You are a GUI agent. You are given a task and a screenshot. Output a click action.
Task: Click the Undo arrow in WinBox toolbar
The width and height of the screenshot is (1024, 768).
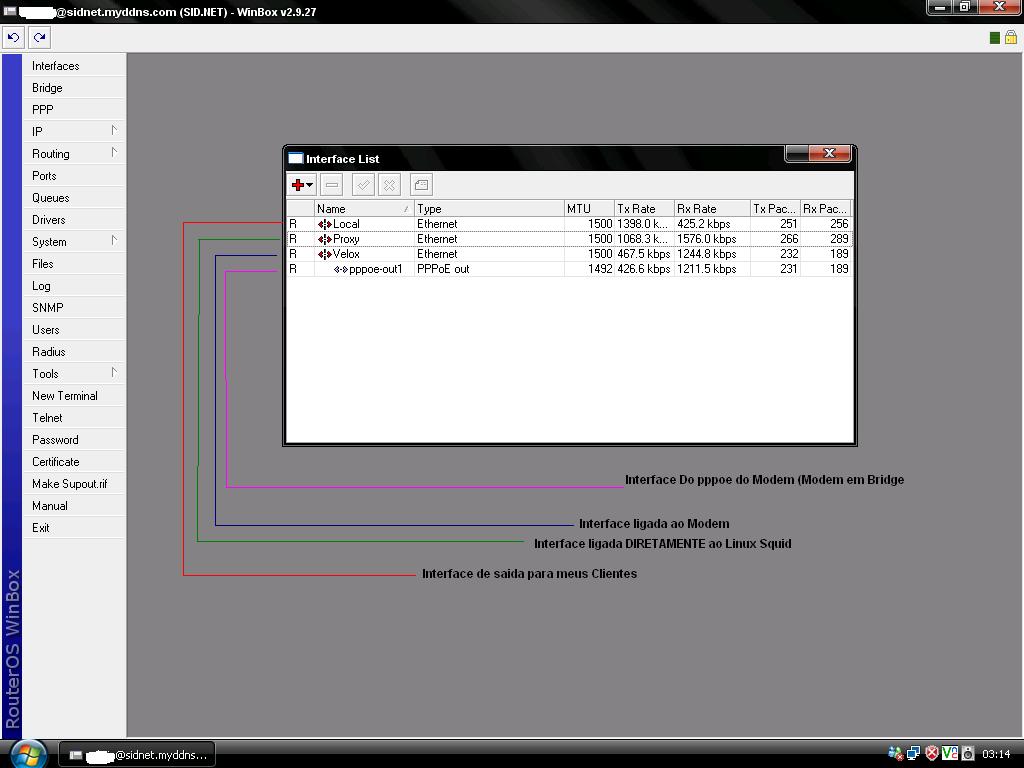tap(13, 38)
